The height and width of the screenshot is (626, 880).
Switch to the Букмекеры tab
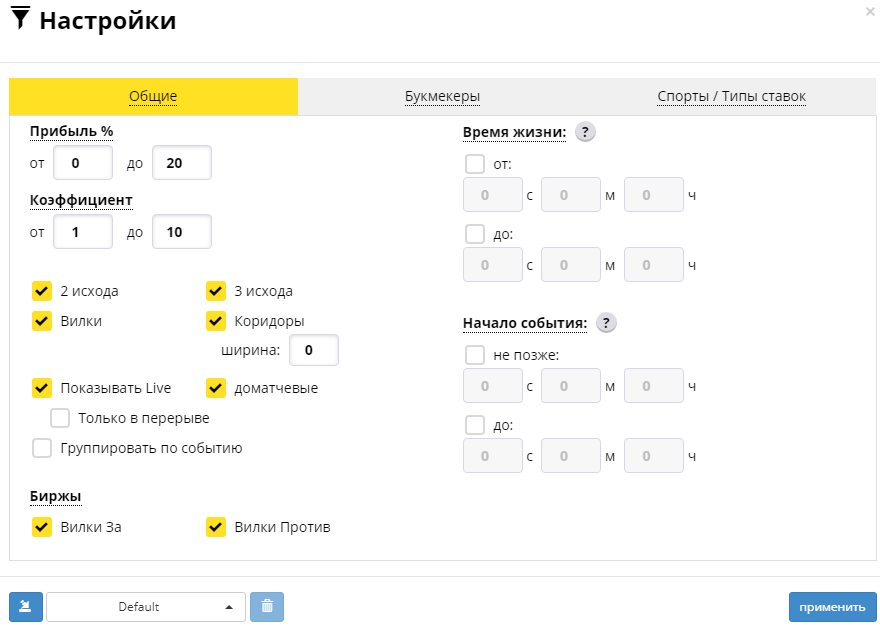point(442,97)
